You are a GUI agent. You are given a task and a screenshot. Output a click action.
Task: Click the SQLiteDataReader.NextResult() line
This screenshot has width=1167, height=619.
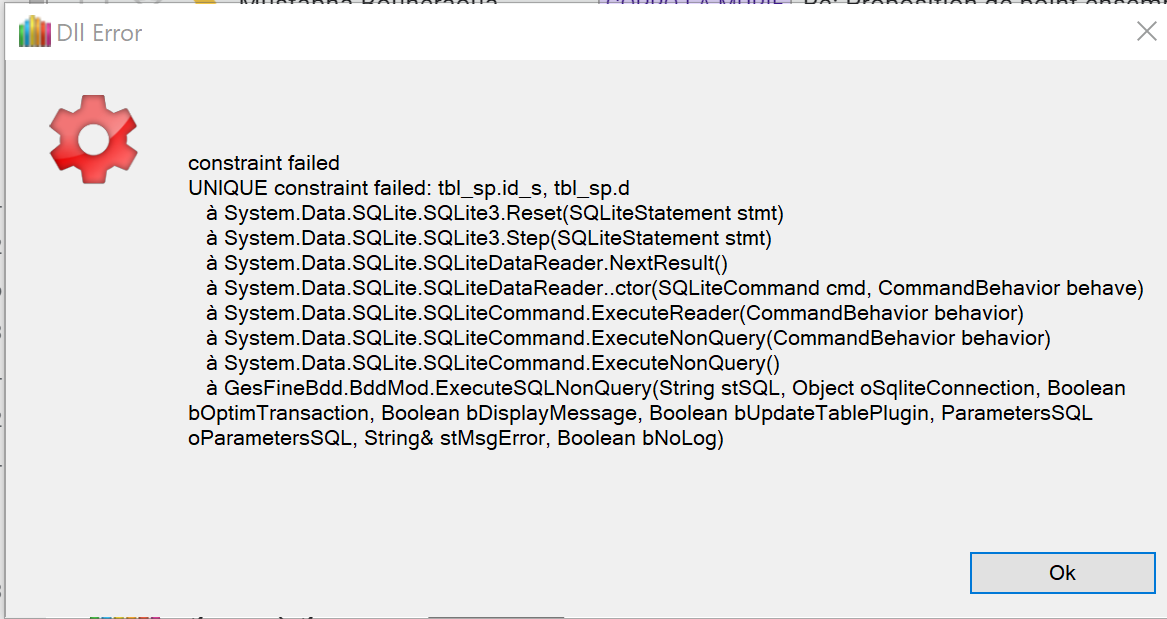(467, 263)
